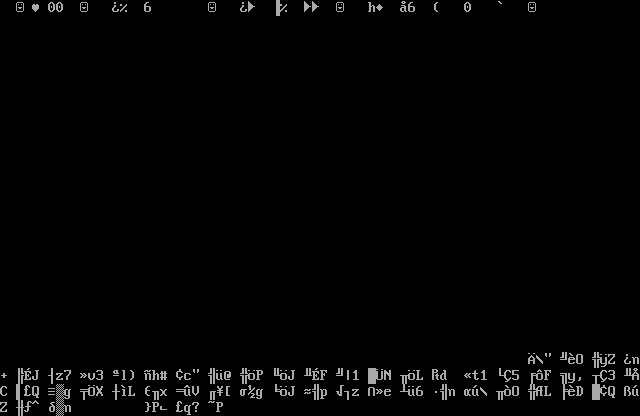
Task: Click the highlighted cursor bar in the top row
Action: (278, 8)
